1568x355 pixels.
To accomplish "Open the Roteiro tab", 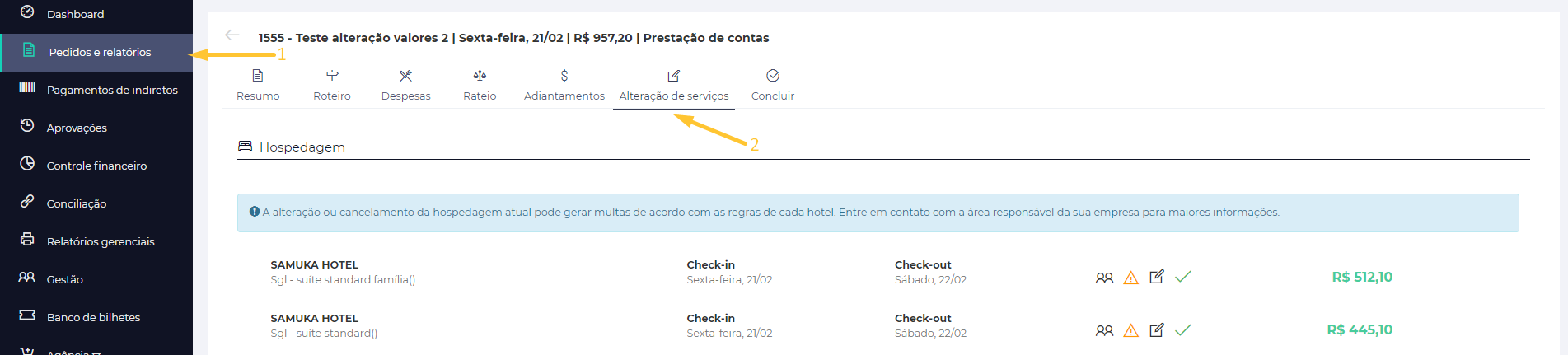I will point(332,86).
